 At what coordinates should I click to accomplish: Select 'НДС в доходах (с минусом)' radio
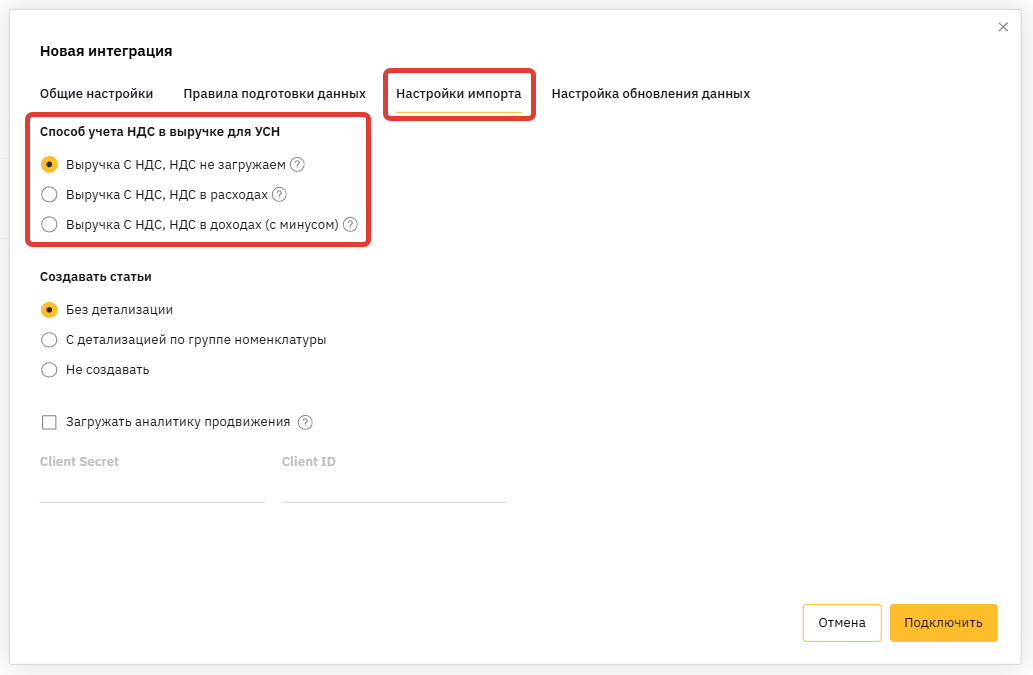(x=49, y=225)
